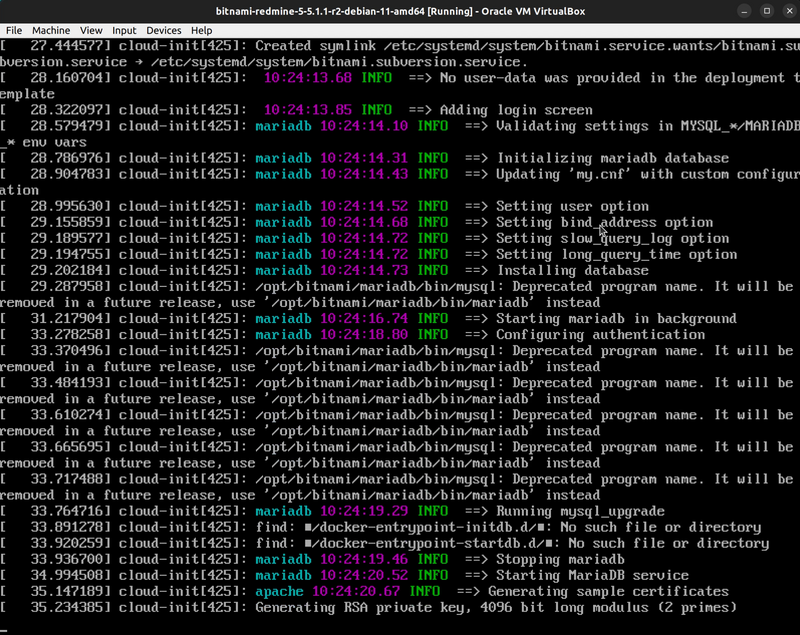Open the File menu

pyautogui.click(x=13, y=30)
